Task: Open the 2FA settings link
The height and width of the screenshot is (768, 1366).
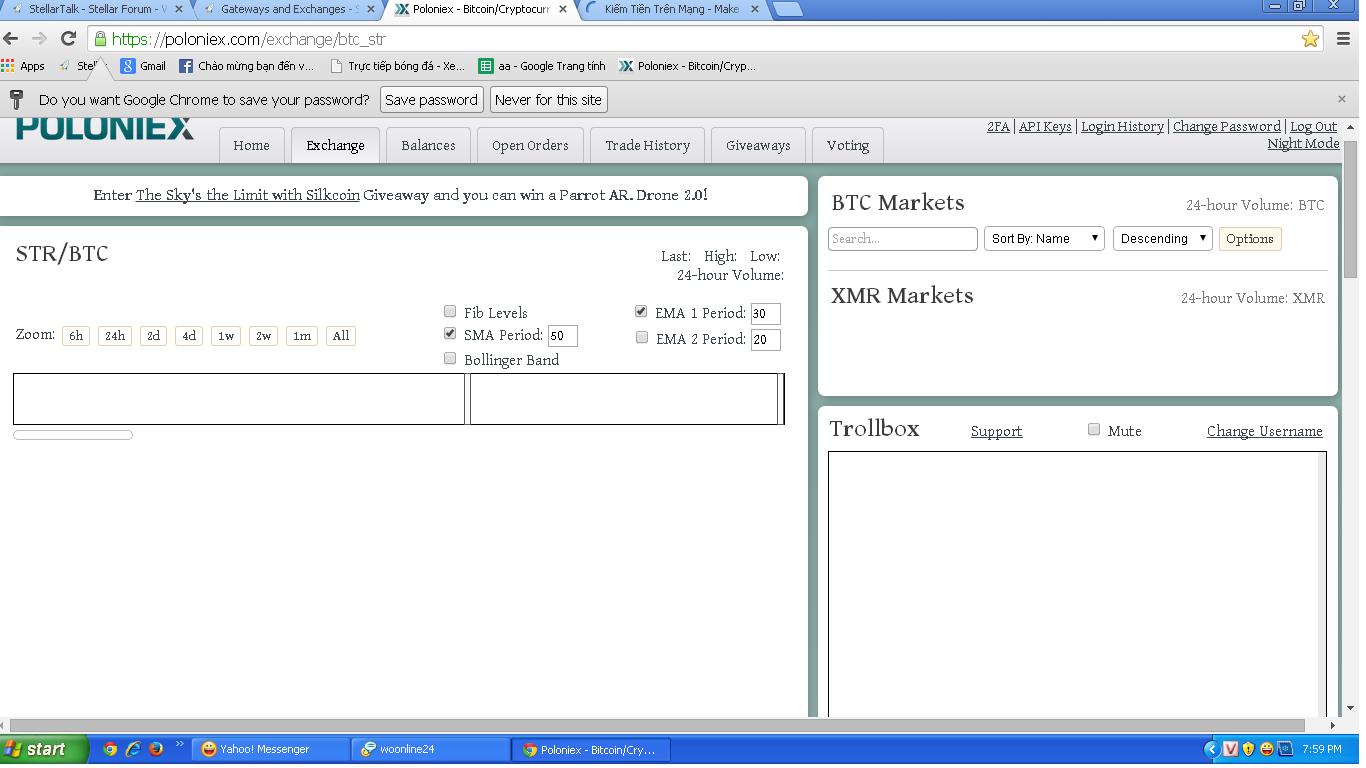Action: pyautogui.click(x=998, y=127)
